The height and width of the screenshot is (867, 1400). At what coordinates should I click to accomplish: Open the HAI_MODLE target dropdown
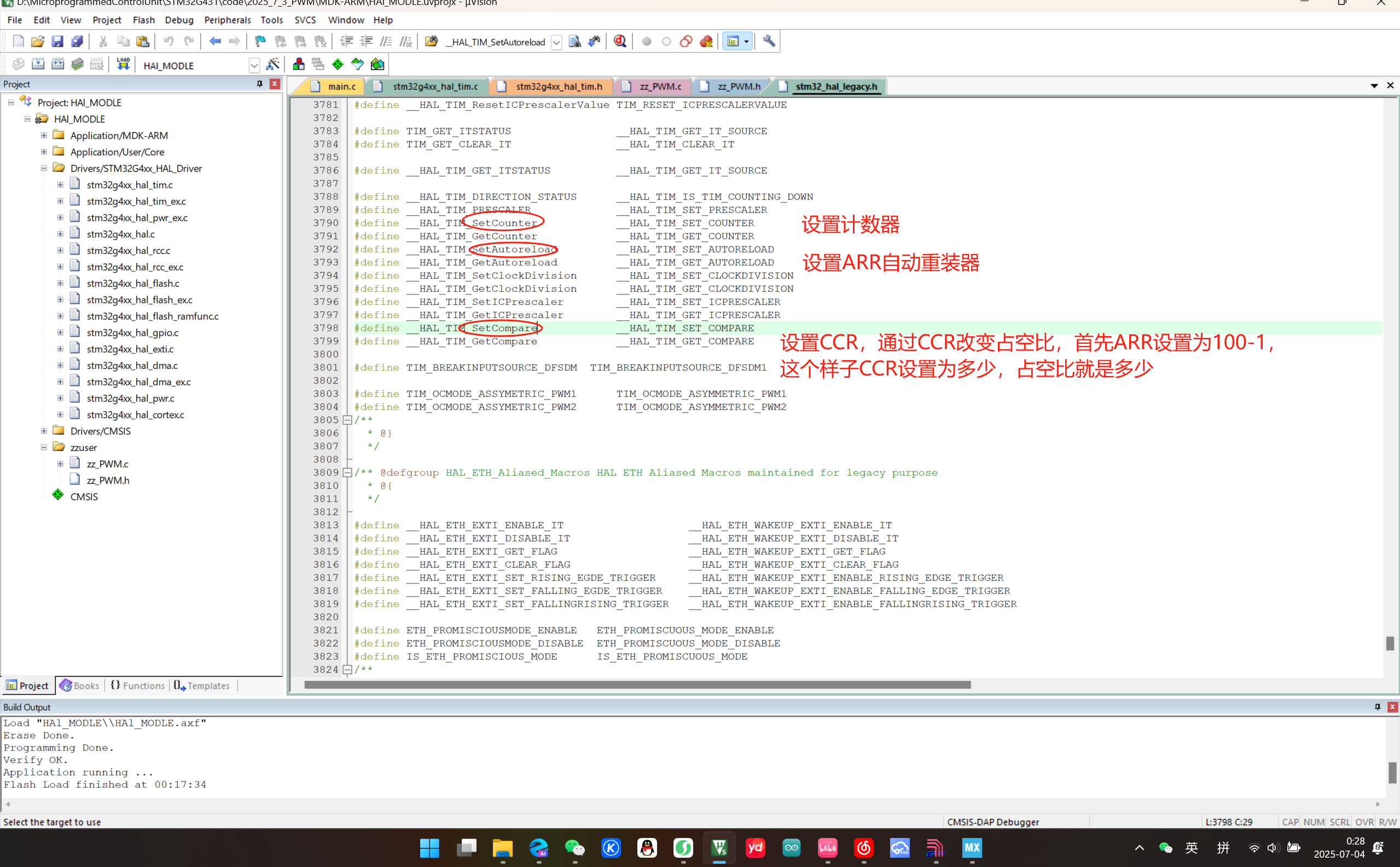pyautogui.click(x=254, y=65)
